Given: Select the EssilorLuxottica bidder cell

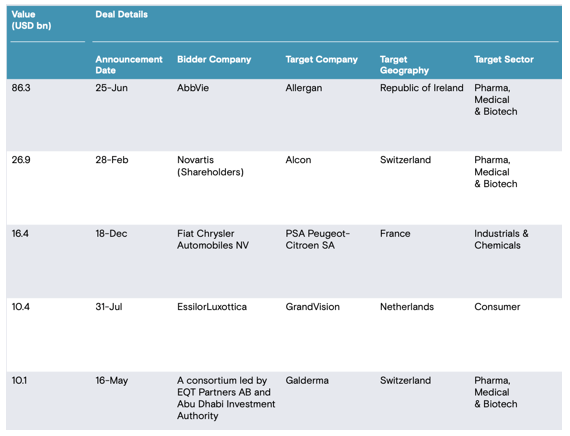Looking at the screenshot, I should pyautogui.click(x=212, y=307).
